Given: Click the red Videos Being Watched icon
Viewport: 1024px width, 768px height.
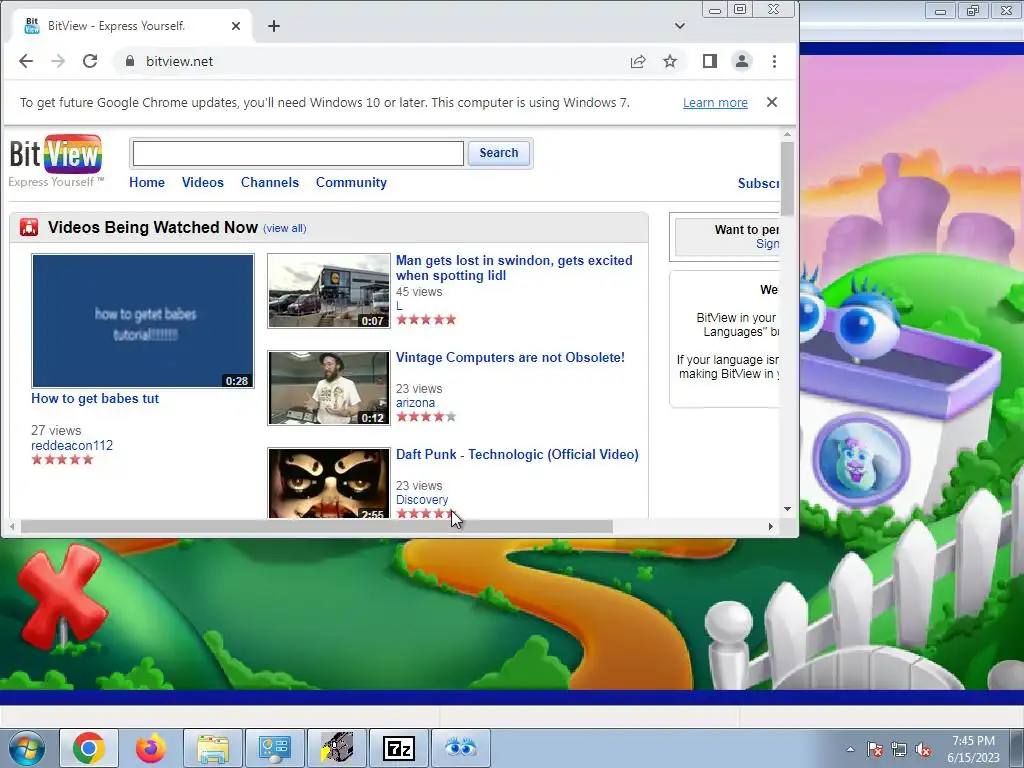Looking at the screenshot, I should [29, 227].
